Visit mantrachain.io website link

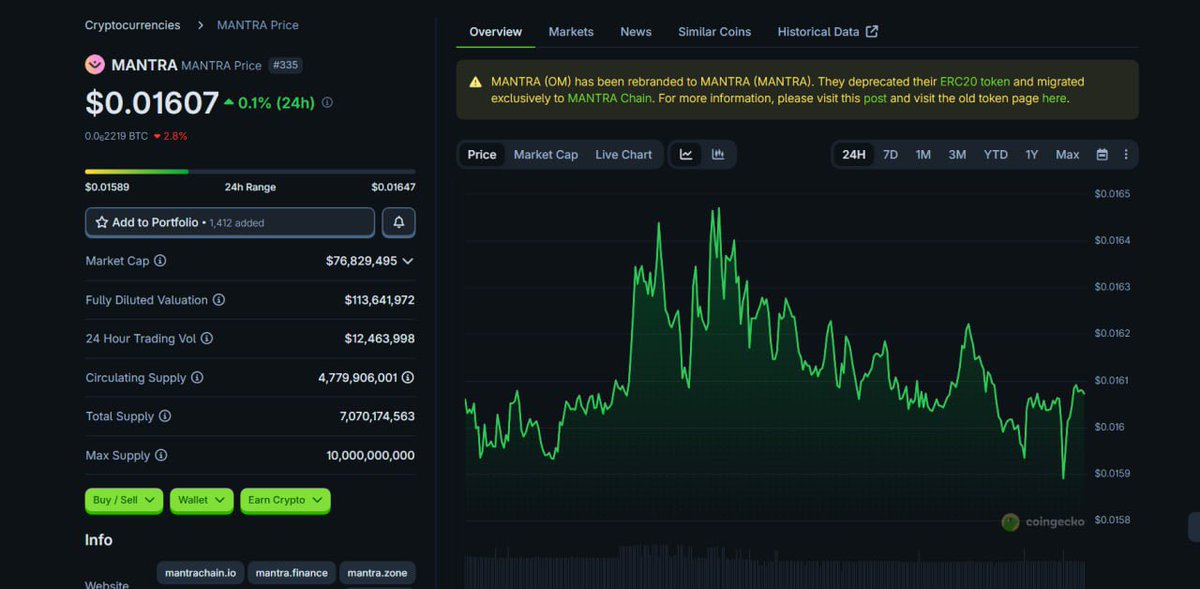(x=200, y=573)
